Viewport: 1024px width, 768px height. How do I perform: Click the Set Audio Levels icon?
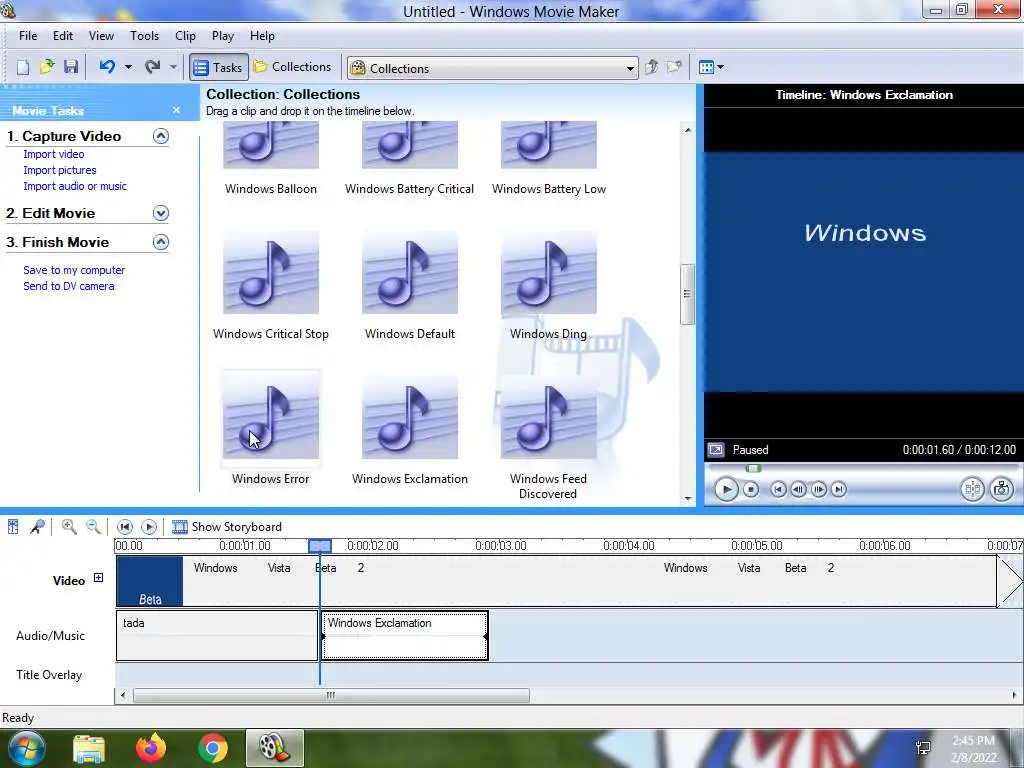pyautogui.click(x=13, y=526)
